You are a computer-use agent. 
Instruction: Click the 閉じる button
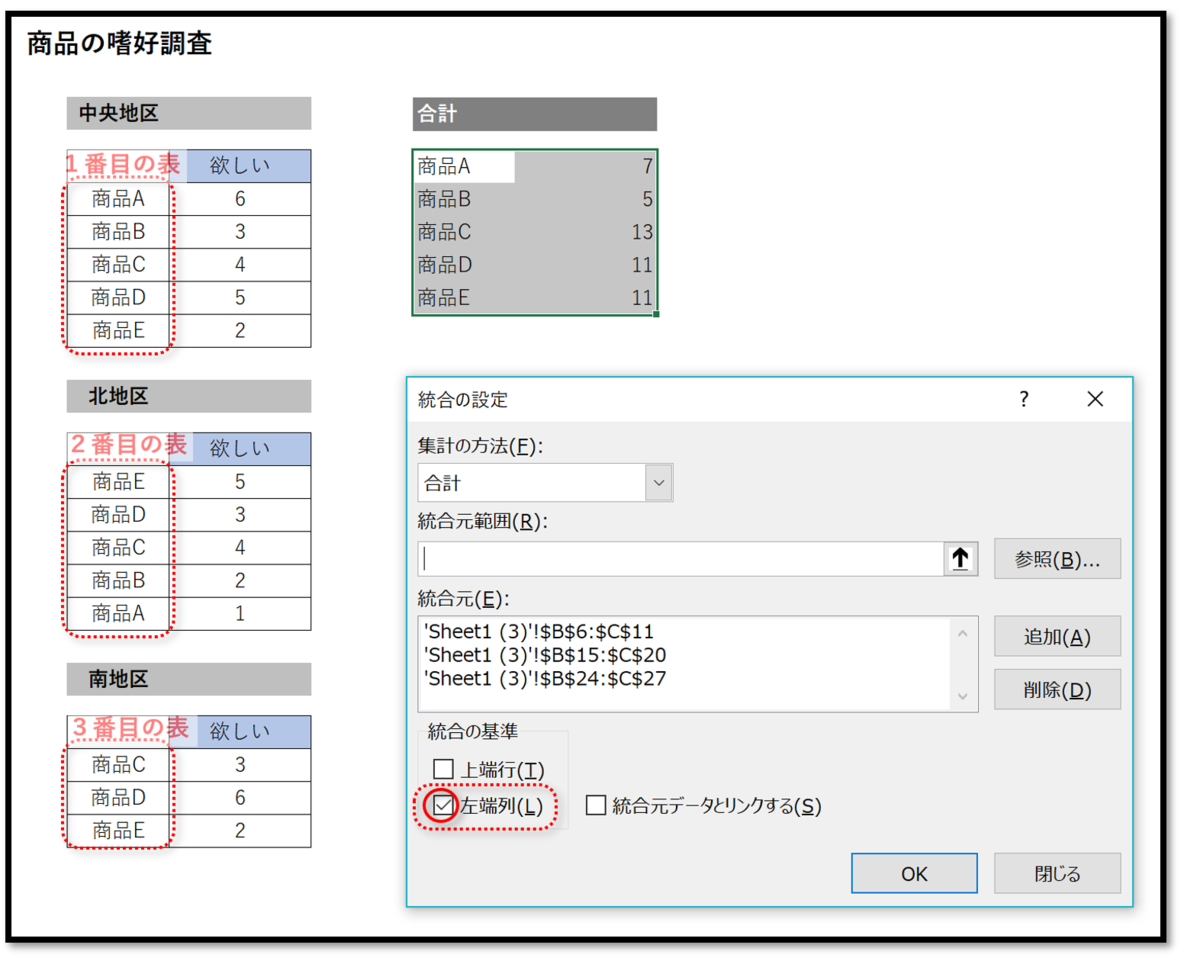[1056, 872]
